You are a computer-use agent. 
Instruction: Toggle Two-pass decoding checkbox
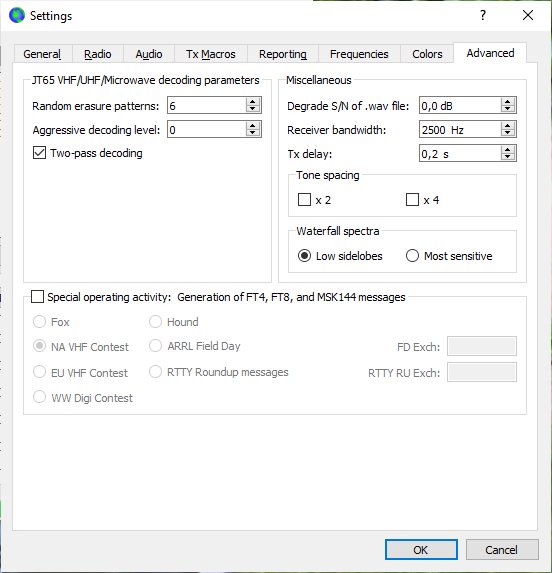pyautogui.click(x=39, y=153)
